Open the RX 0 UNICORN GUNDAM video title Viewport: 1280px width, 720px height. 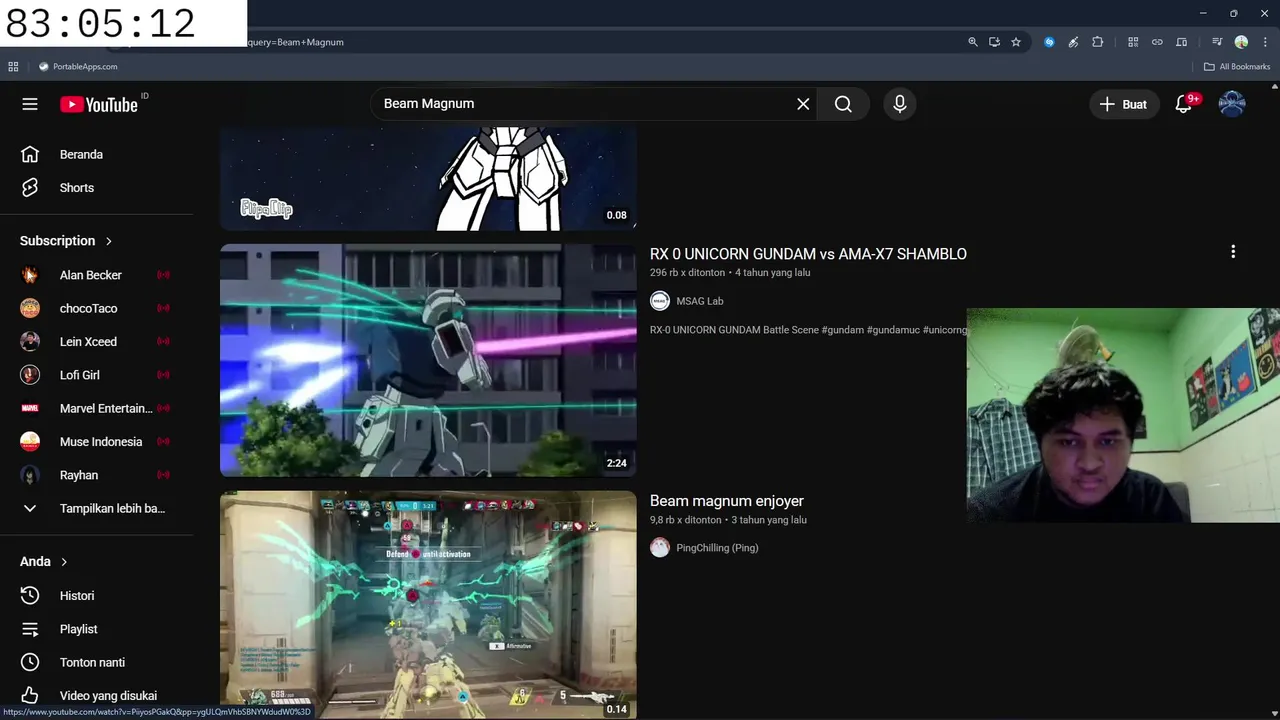(x=808, y=254)
